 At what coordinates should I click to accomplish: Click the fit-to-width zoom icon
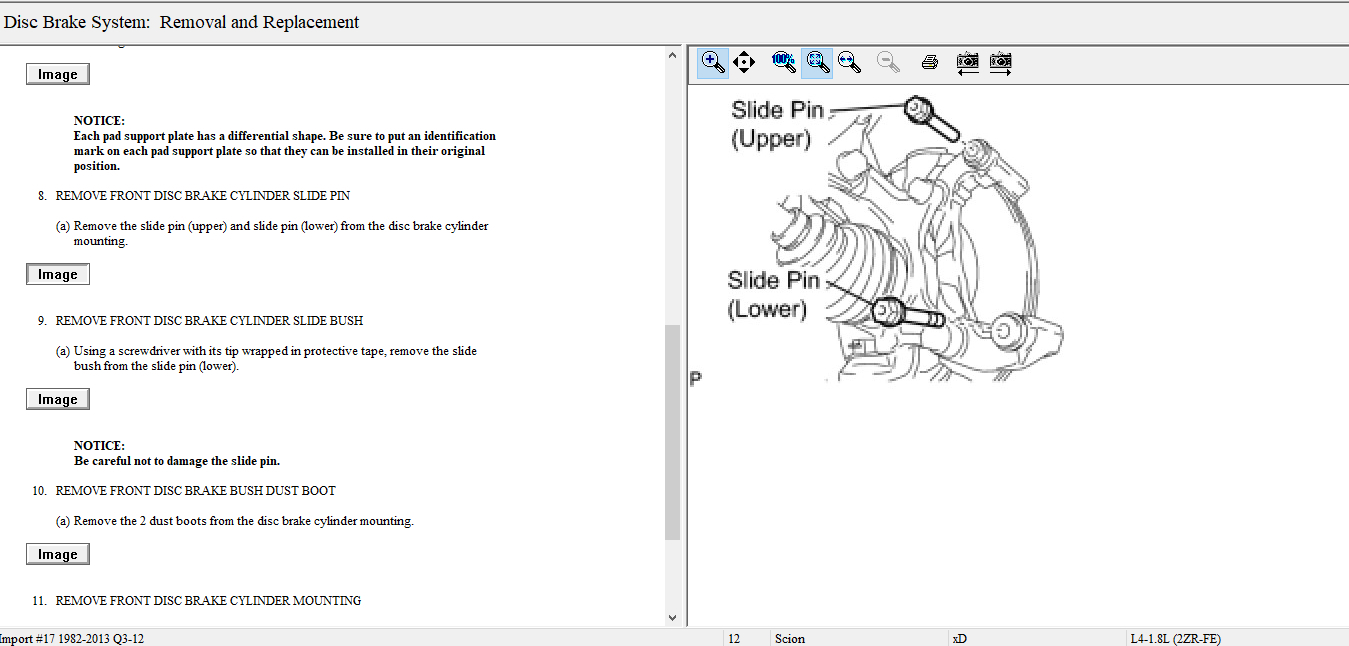tap(849, 62)
